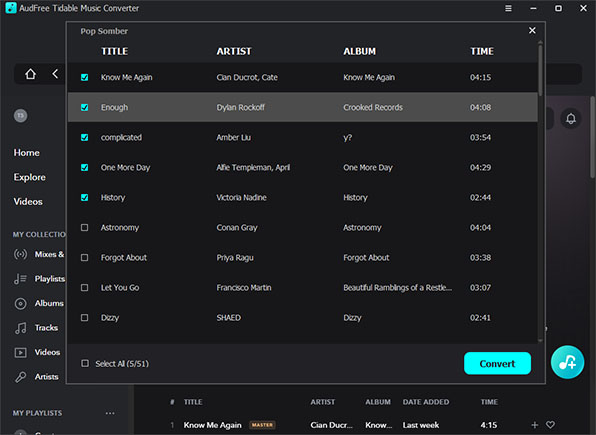Click Know Me Again in background track list

(x=212, y=425)
